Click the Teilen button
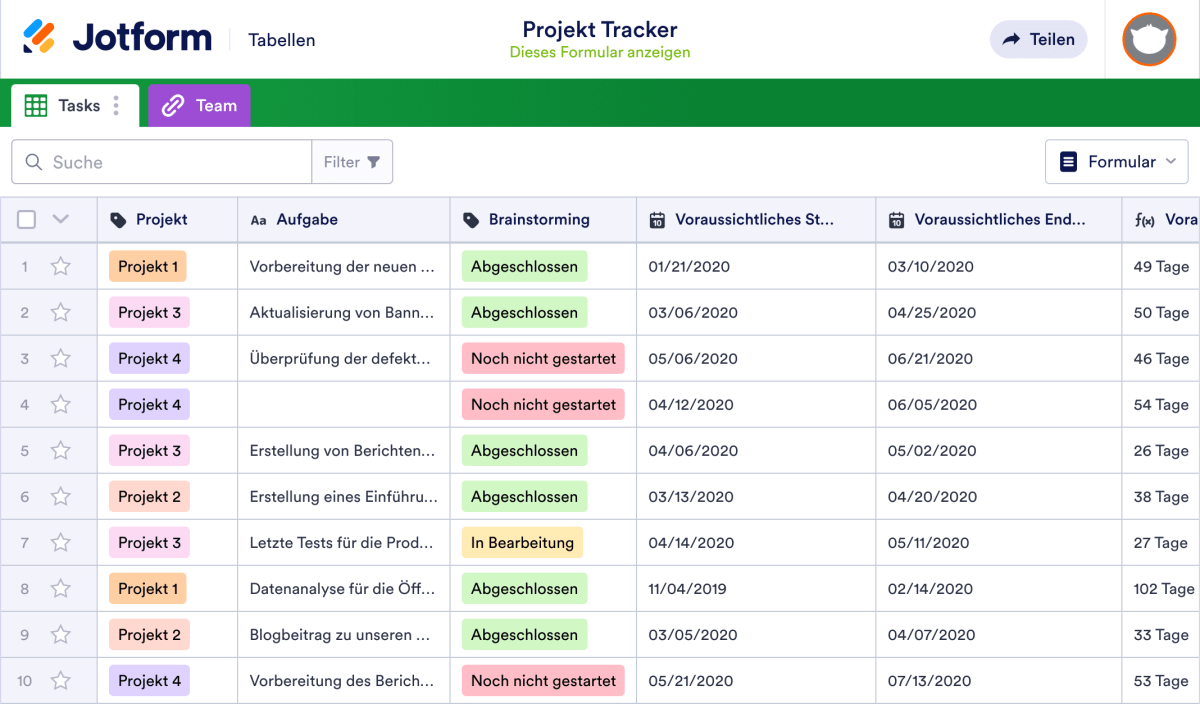Screen dimensions: 1200x704 pyautogui.click(x=1038, y=39)
